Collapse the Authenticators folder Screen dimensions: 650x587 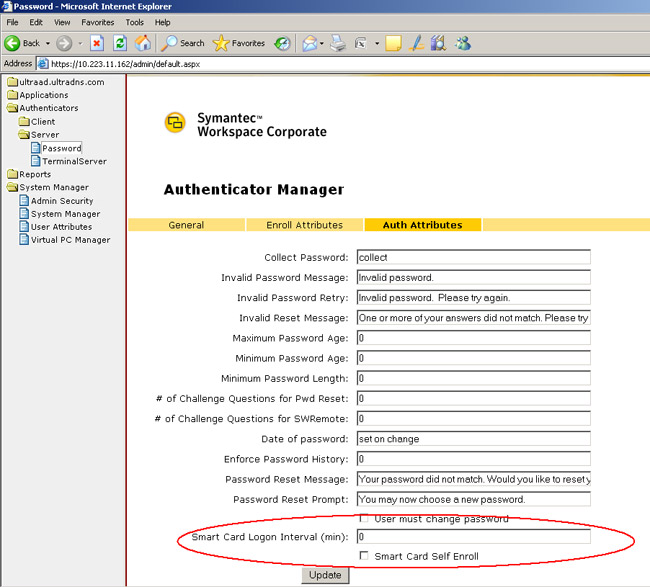coord(13,108)
